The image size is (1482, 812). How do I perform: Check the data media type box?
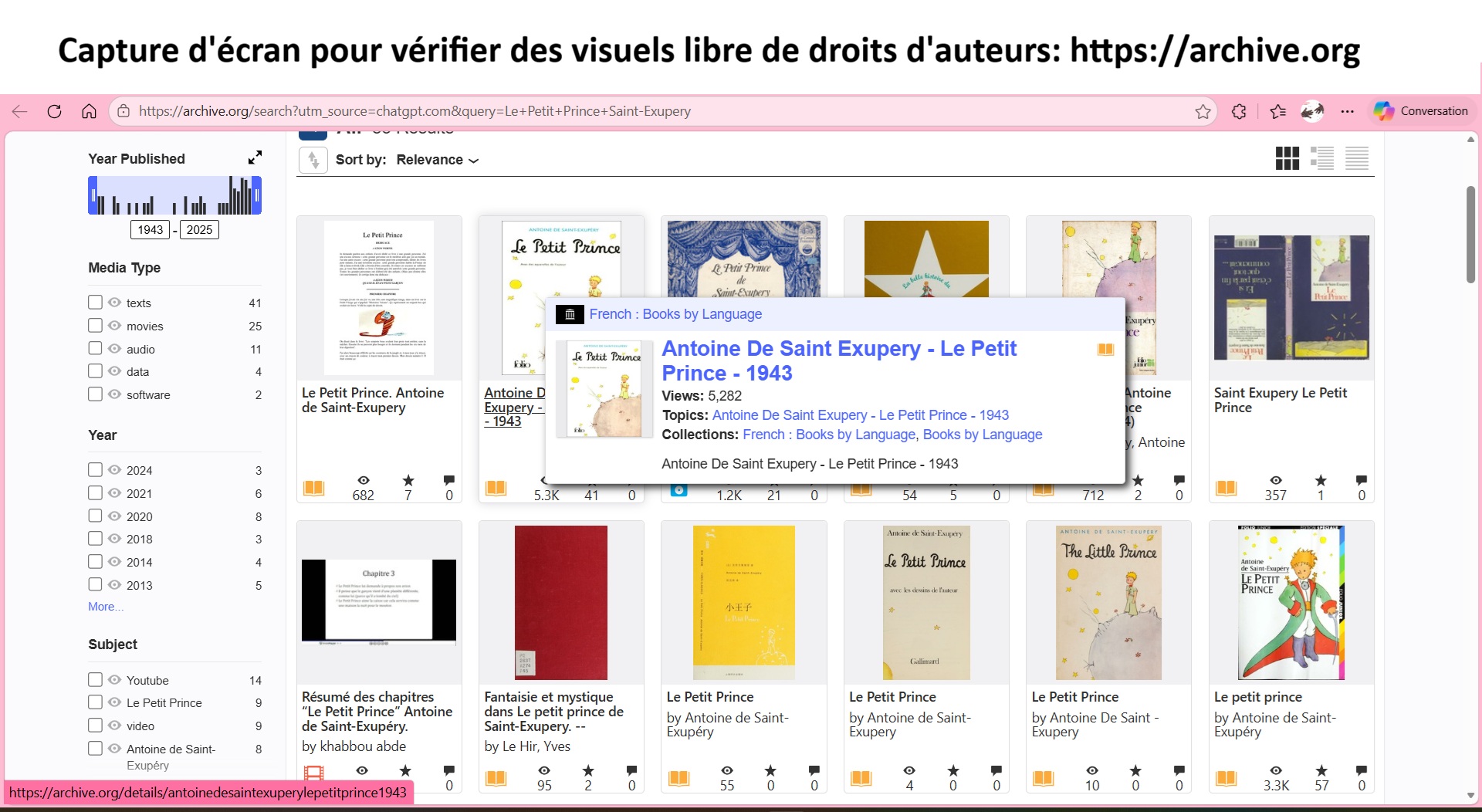click(95, 370)
